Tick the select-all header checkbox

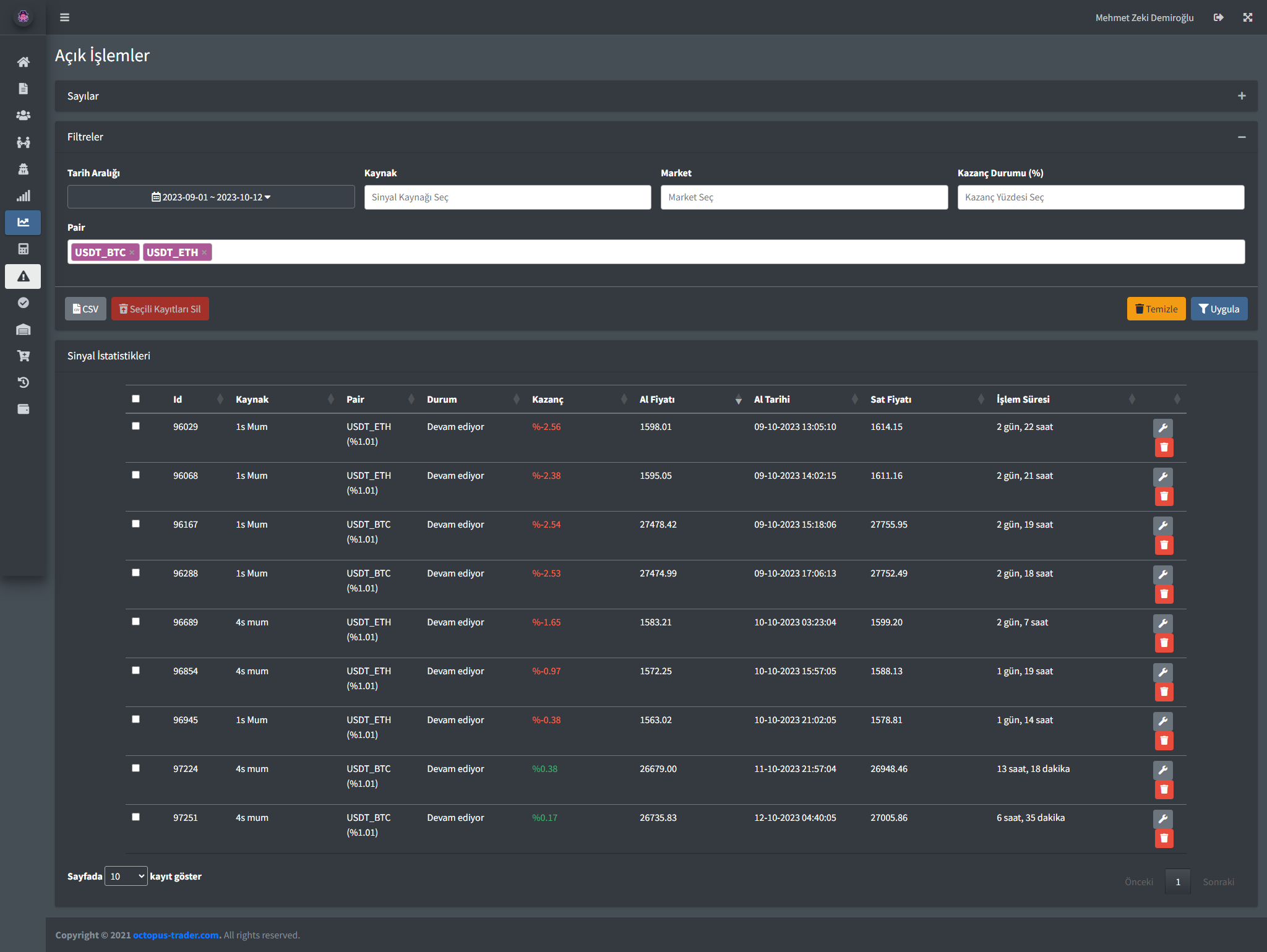point(135,399)
